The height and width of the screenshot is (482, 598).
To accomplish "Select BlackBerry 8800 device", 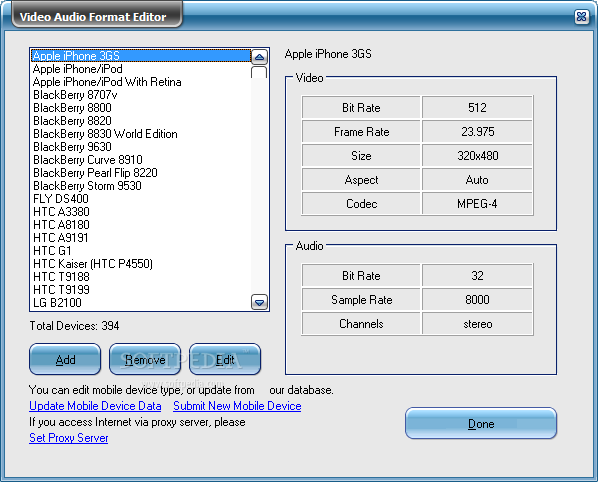I will point(141,108).
